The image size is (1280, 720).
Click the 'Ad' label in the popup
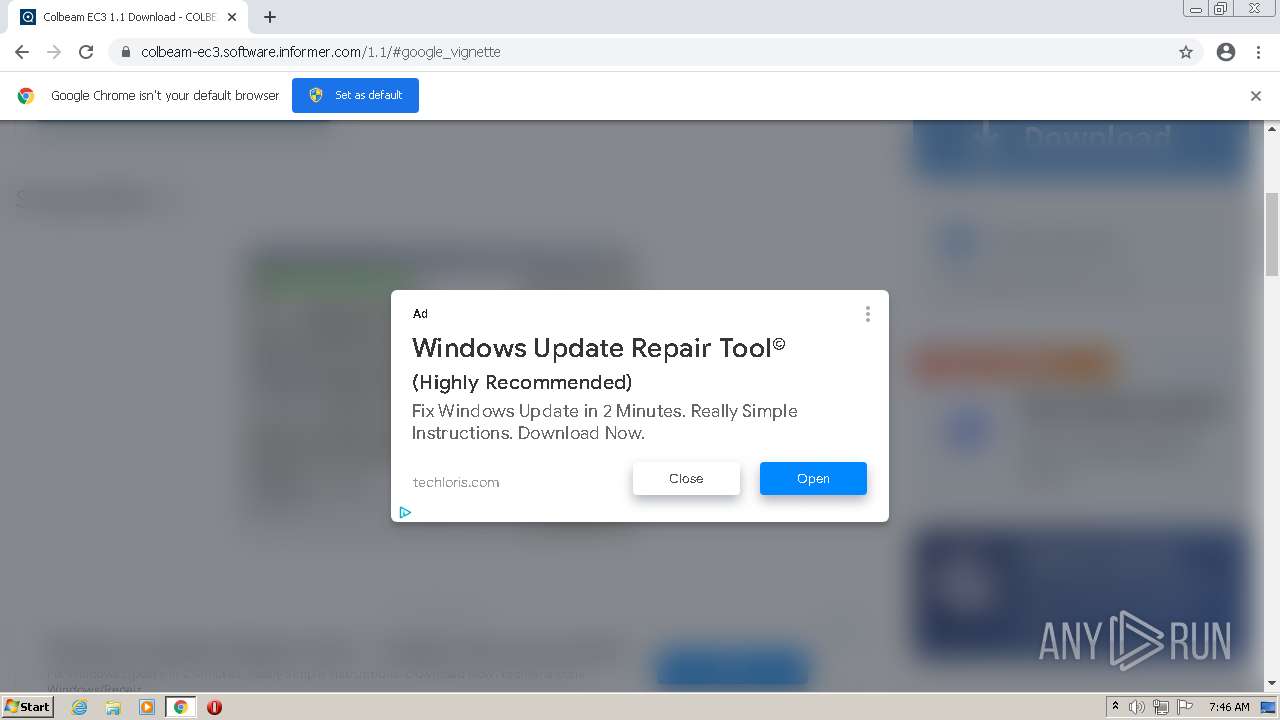420,314
